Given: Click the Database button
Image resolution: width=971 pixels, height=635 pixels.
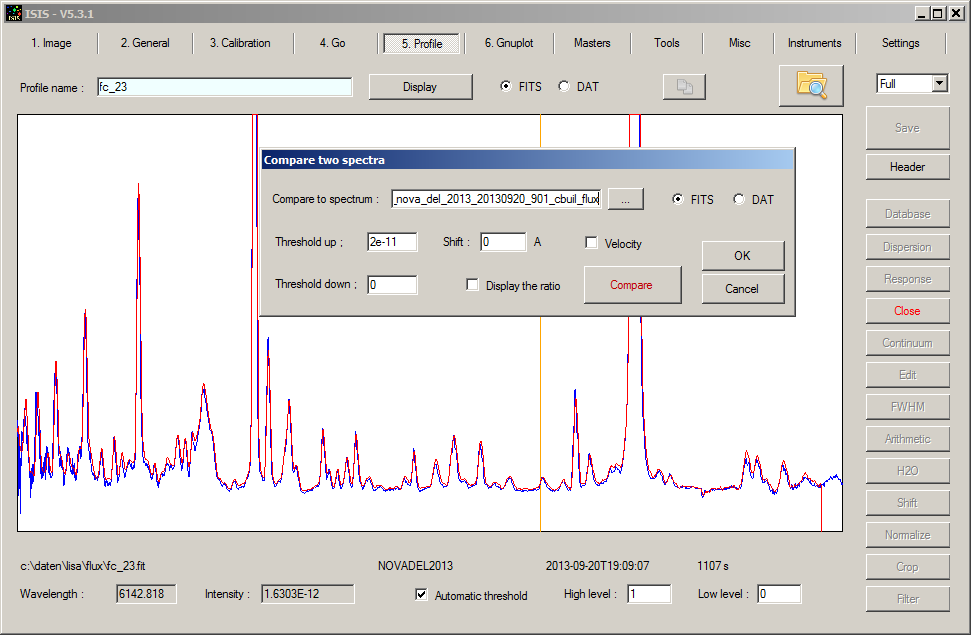Looking at the screenshot, I should tap(907, 214).
